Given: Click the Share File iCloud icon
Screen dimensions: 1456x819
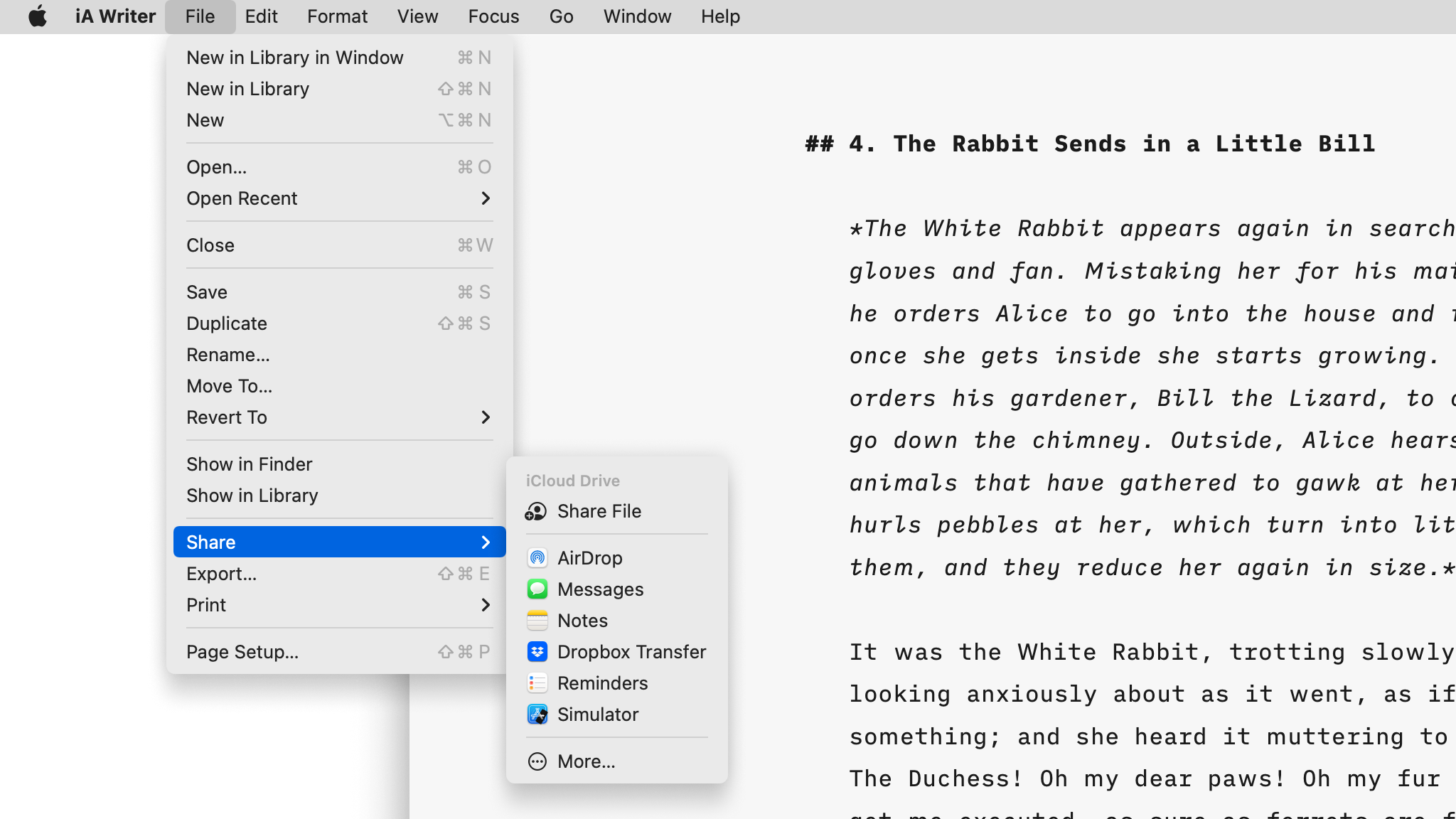Looking at the screenshot, I should (x=537, y=511).
